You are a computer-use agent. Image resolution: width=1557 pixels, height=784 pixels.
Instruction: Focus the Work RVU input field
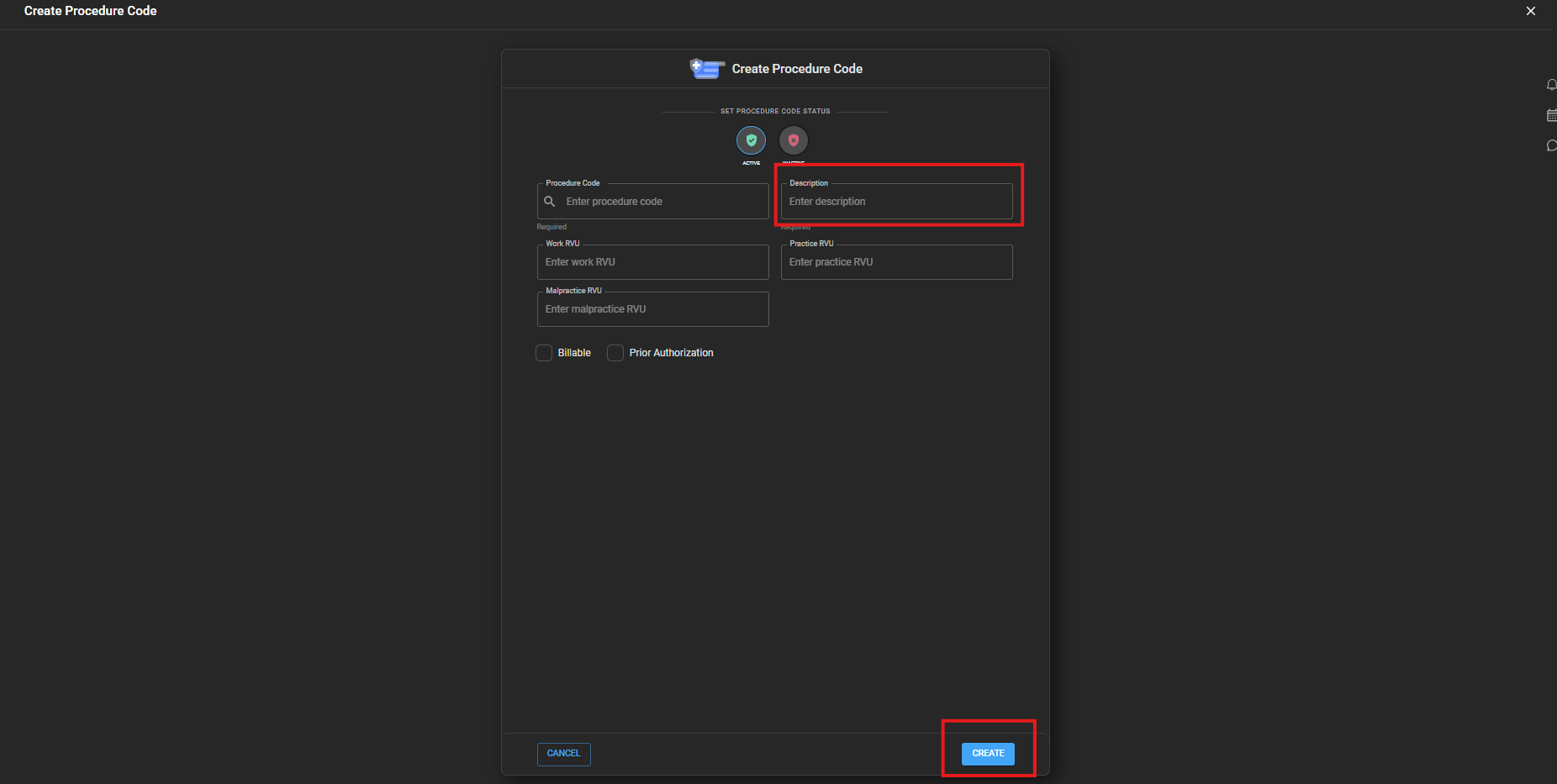(652, 261)
